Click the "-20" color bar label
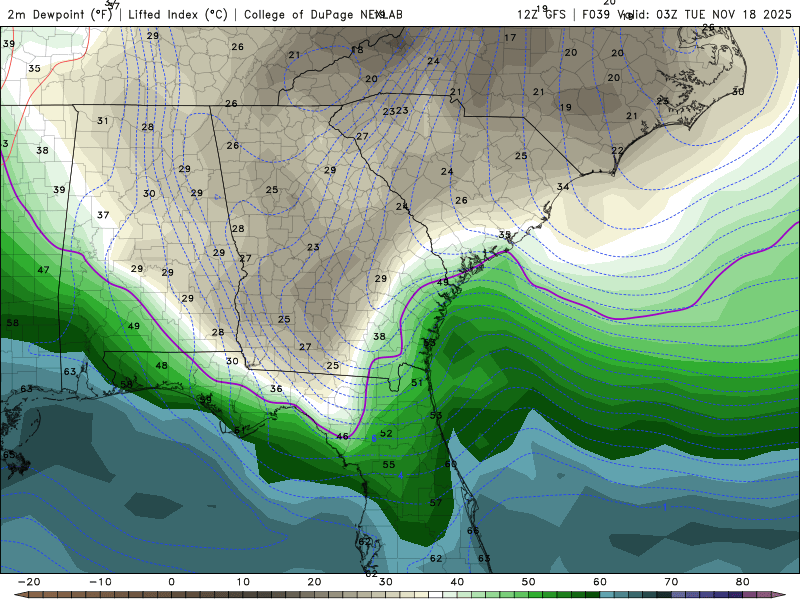Viewport: 800px width, 600px height. point(29,582)
